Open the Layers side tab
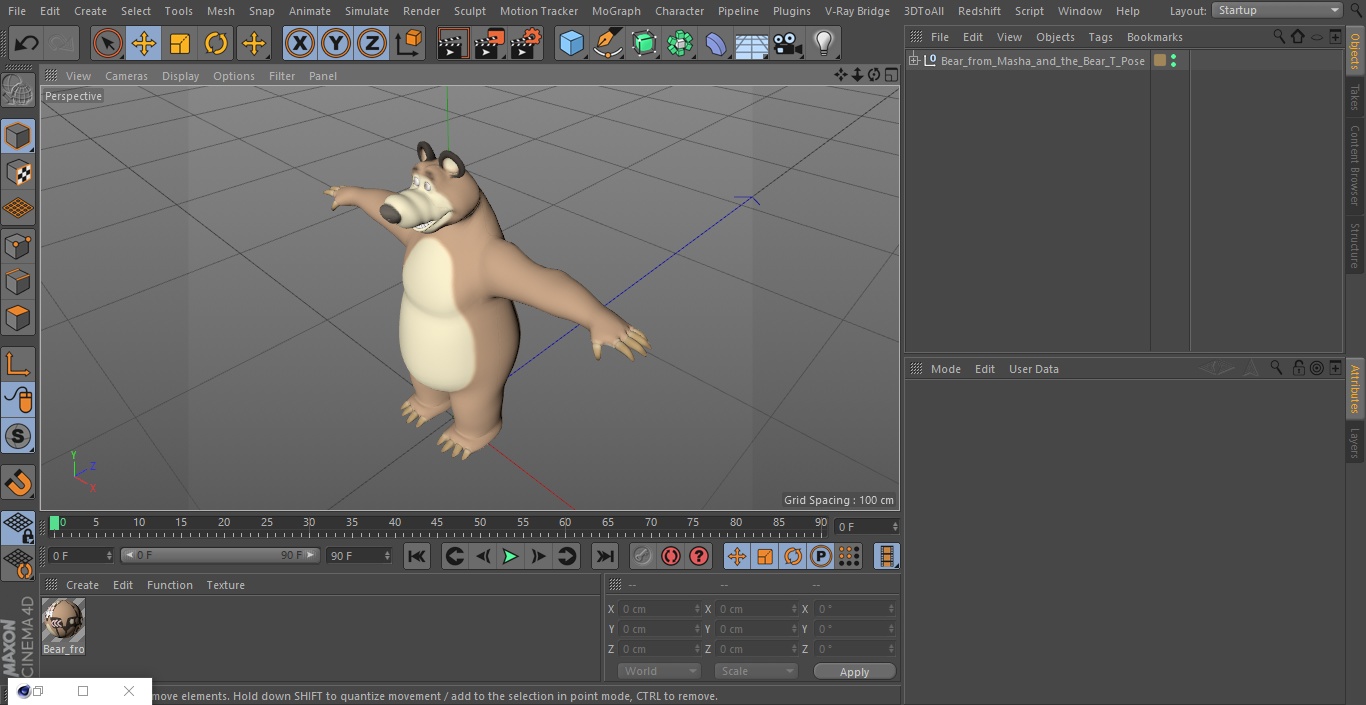This screenshot has height=705, width=1366. pos(1355,442)
